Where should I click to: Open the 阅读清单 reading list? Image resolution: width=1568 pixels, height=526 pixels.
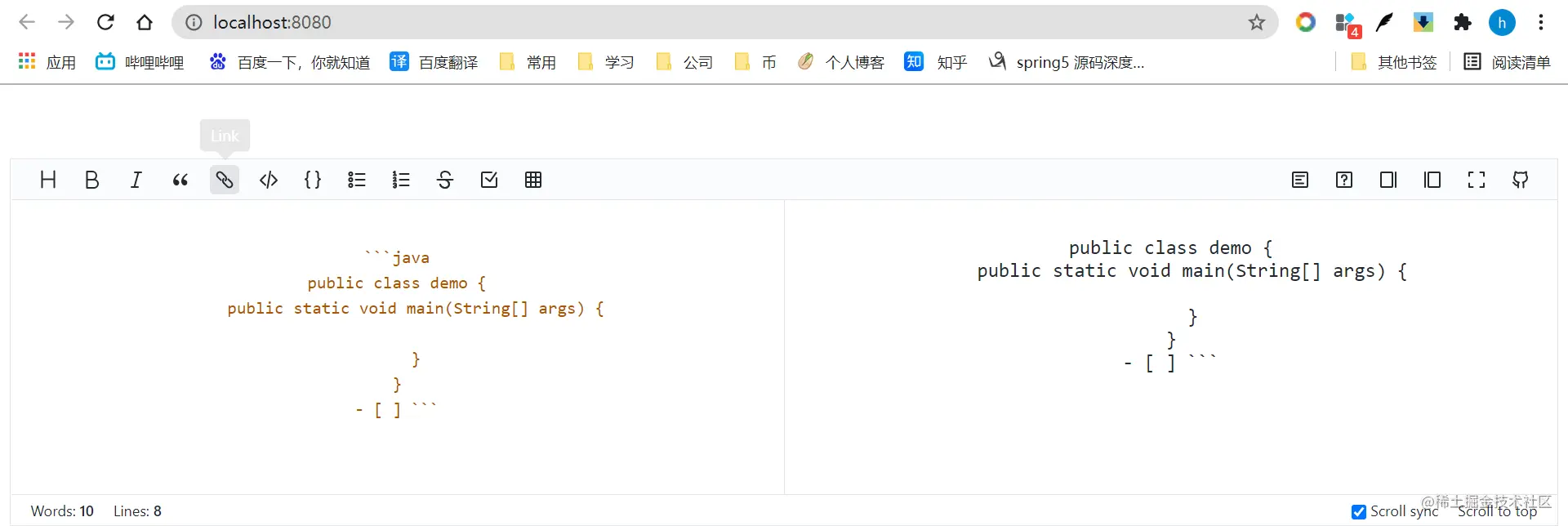point(1508,62)
